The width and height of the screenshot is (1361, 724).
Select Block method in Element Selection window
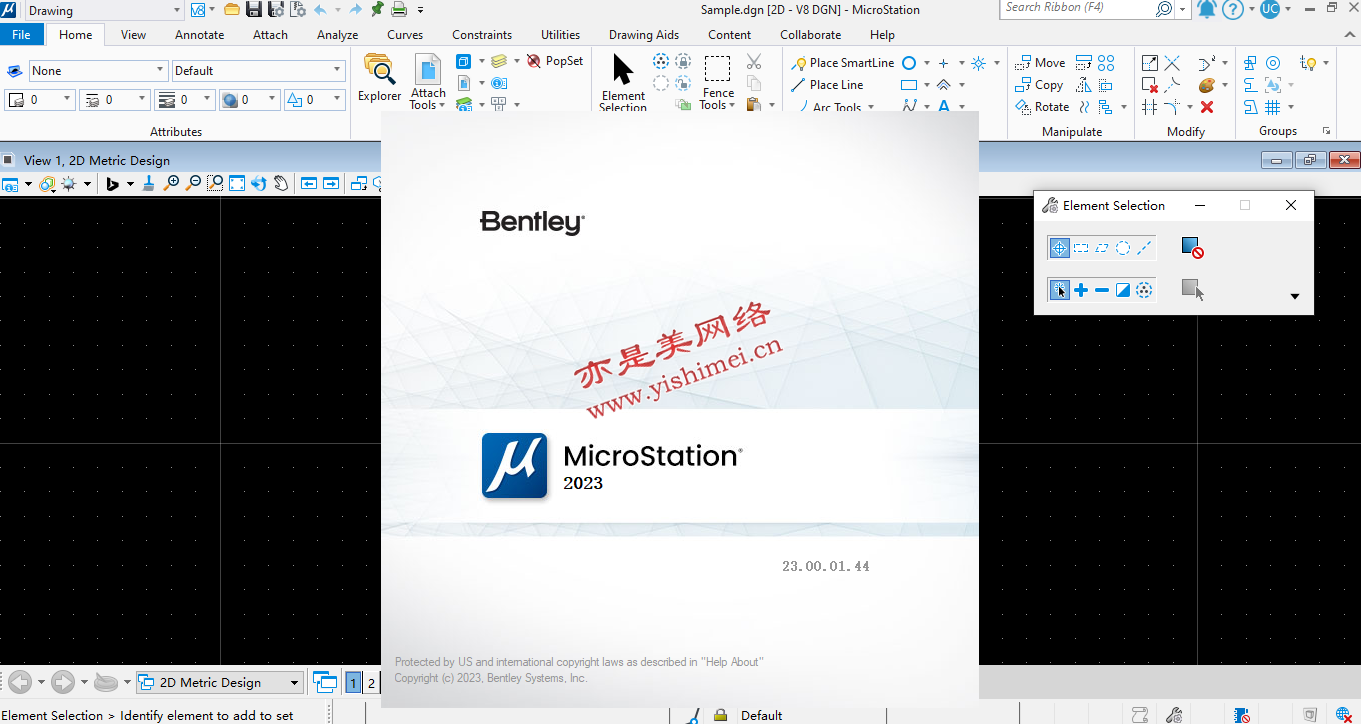point(1081,248)
